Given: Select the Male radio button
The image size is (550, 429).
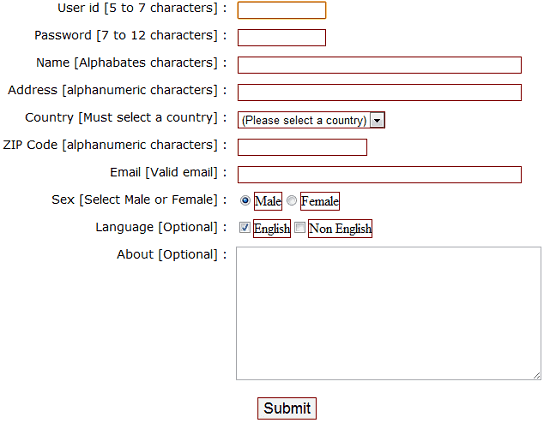Looking at the screenshot, I should coord(245,201).
